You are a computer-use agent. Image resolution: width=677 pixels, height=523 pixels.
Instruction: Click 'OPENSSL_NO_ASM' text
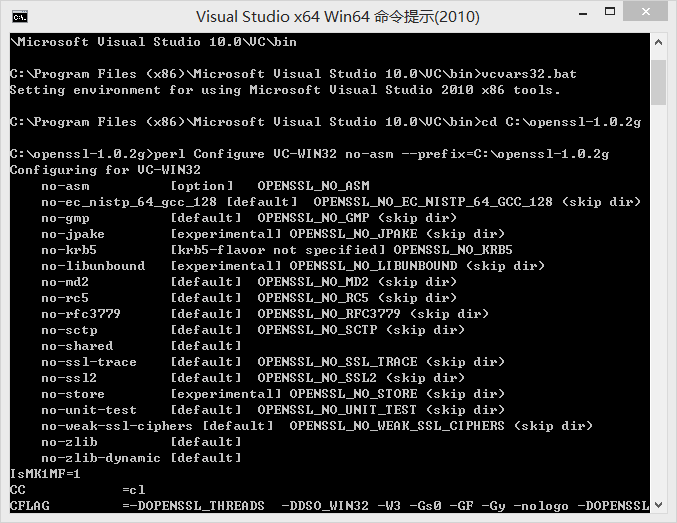pyautogui.click(x=313, y=186)
